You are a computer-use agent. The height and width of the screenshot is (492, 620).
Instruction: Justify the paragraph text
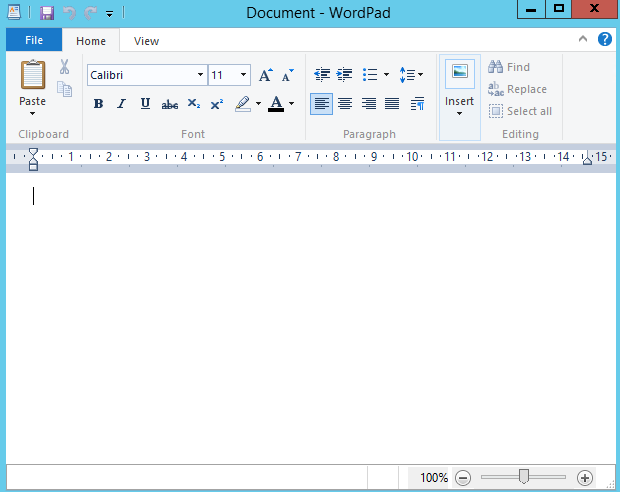click(x=392, y=104)
